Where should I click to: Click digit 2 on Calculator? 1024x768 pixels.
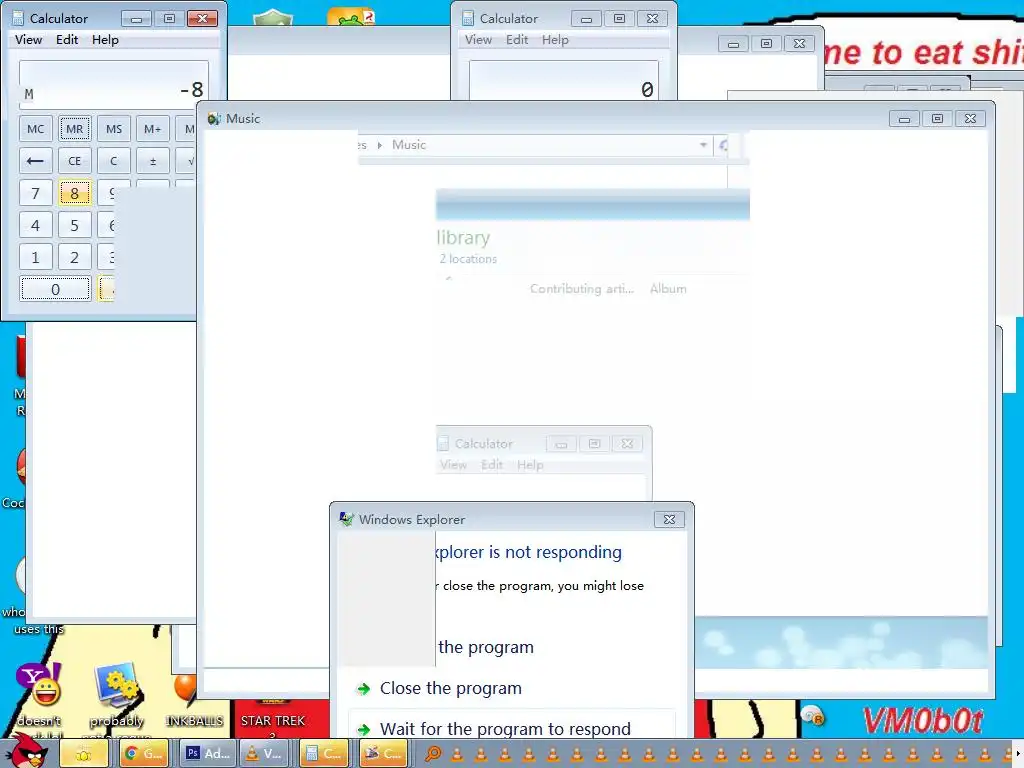[74, 257]
